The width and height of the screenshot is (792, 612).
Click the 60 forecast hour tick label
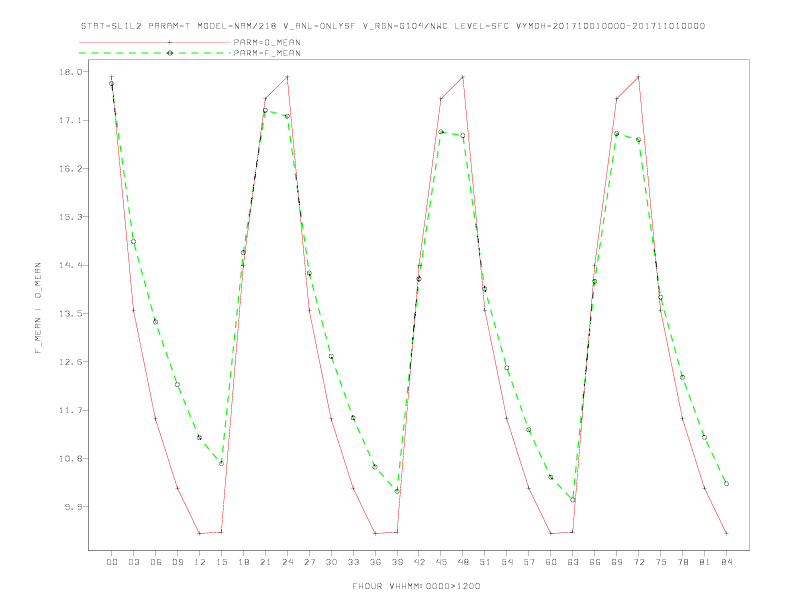(551, 562)
